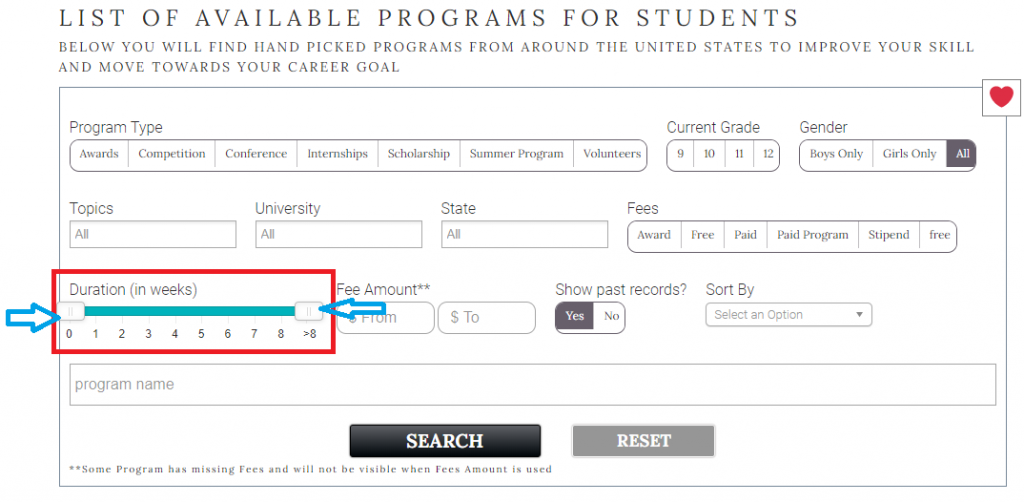Open the Topics dropdown field

point(153,234)
